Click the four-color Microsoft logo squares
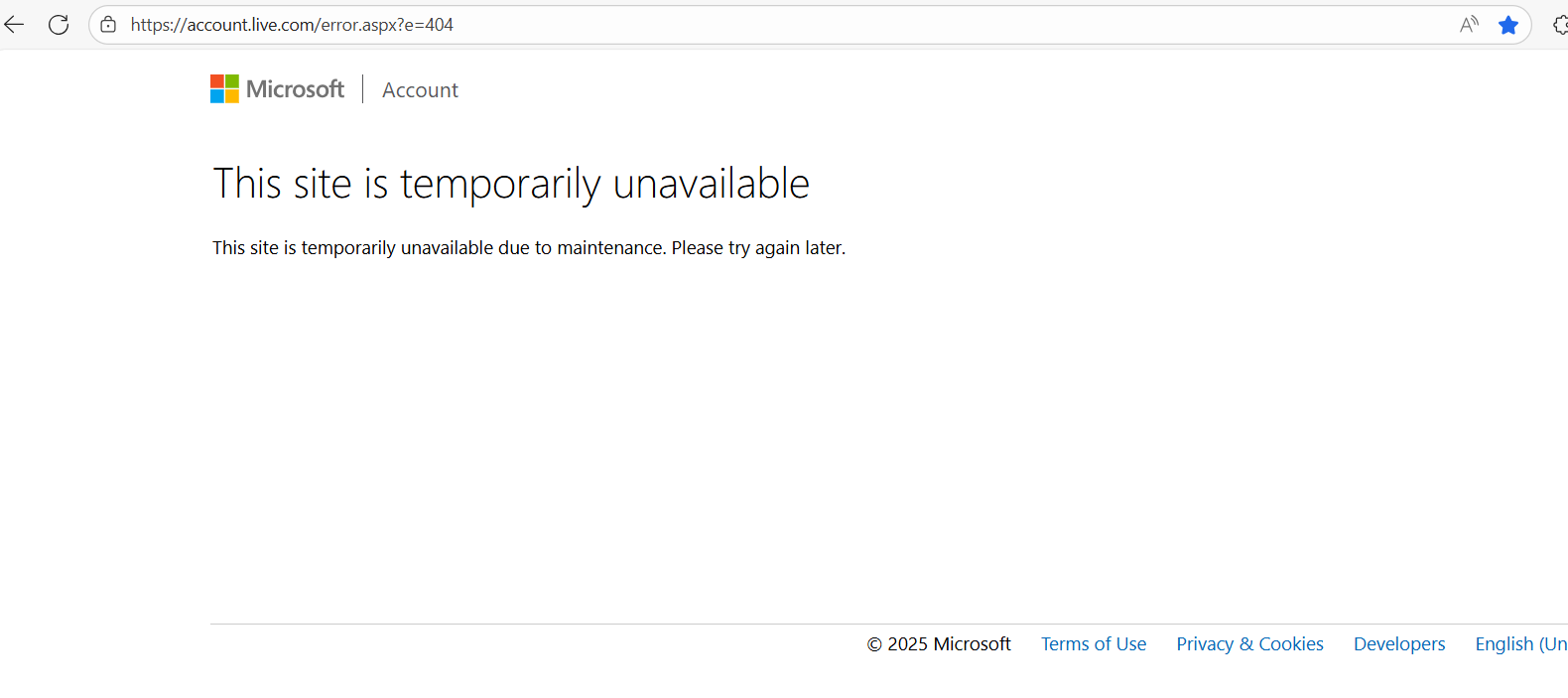The height and width of the screenshot is (698, 1568). [x=224, y=89]
